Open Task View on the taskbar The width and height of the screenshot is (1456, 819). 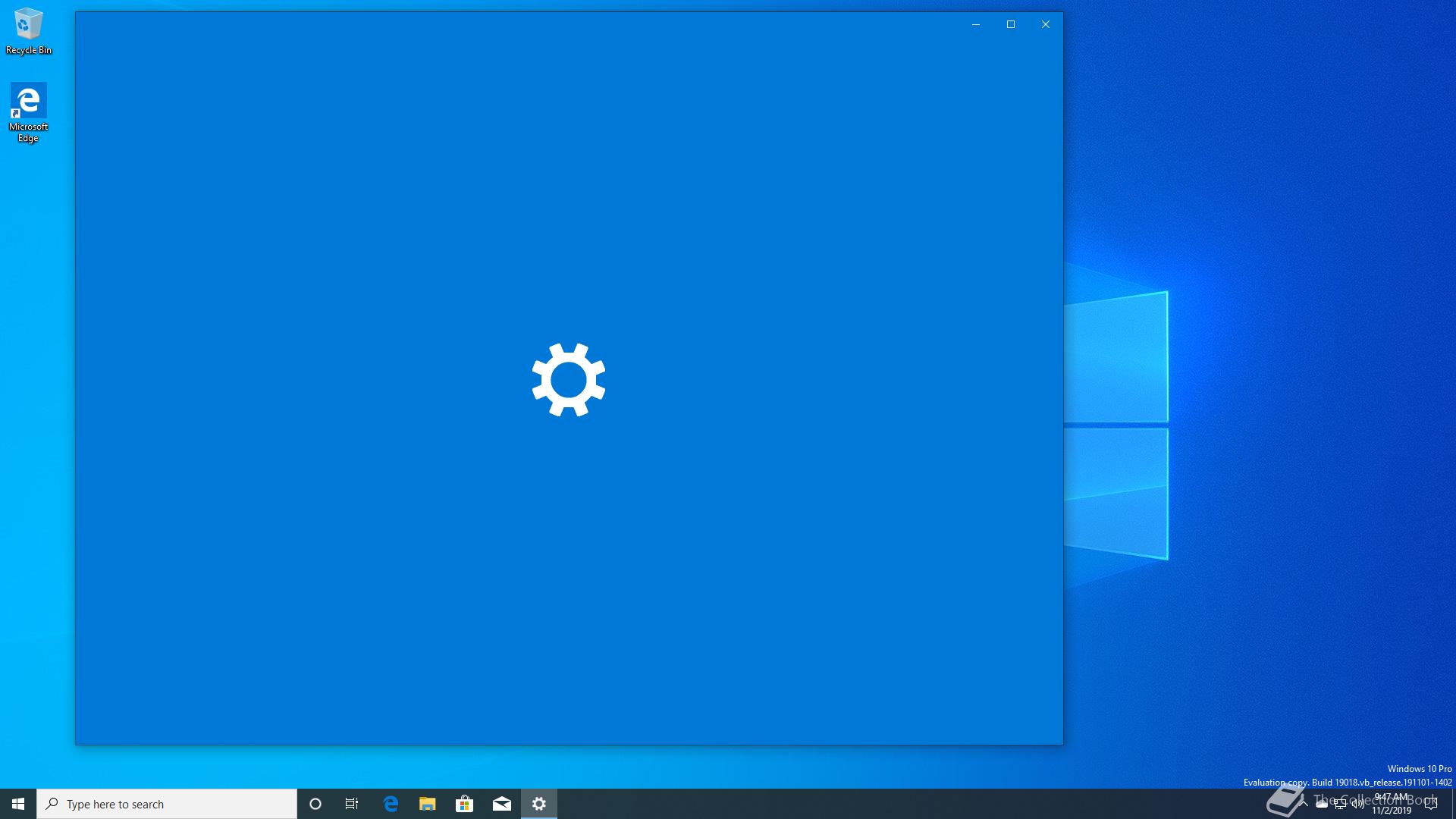tap(352, 804)
